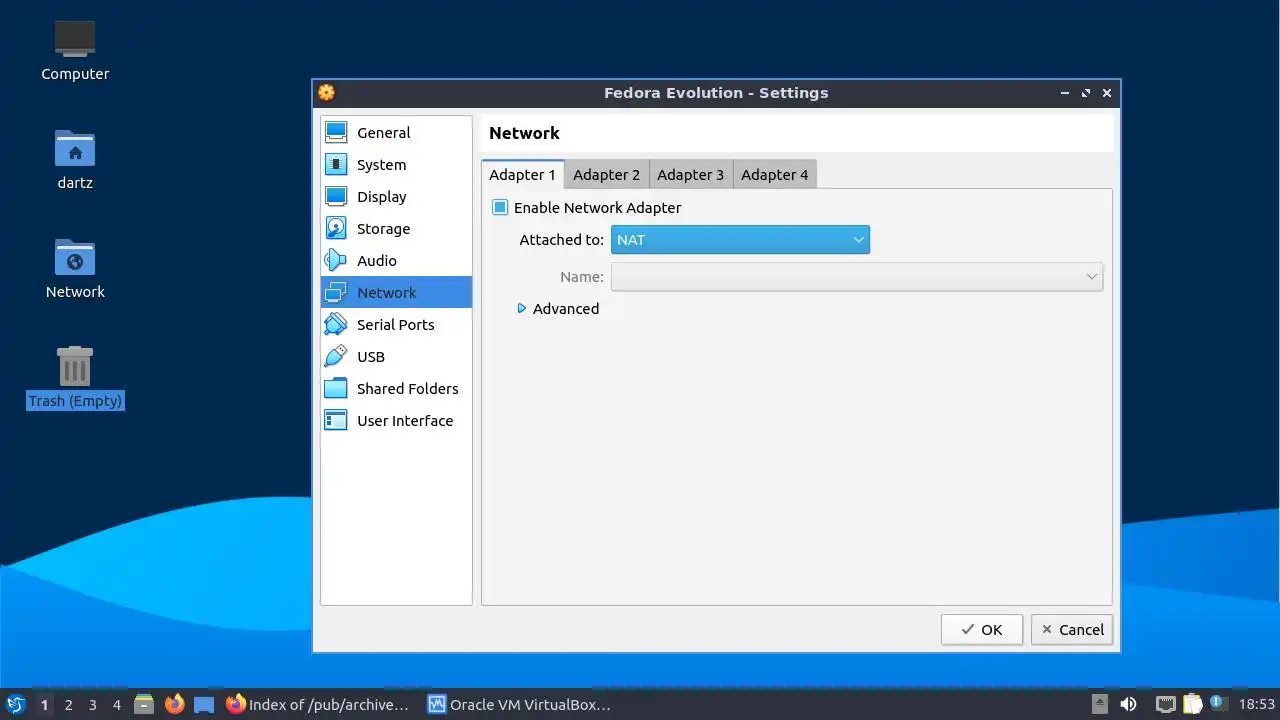Viewport: 1280px width, 720px height.
Task: Select the User Interface settings section
Action: click(x=396, y=421)
